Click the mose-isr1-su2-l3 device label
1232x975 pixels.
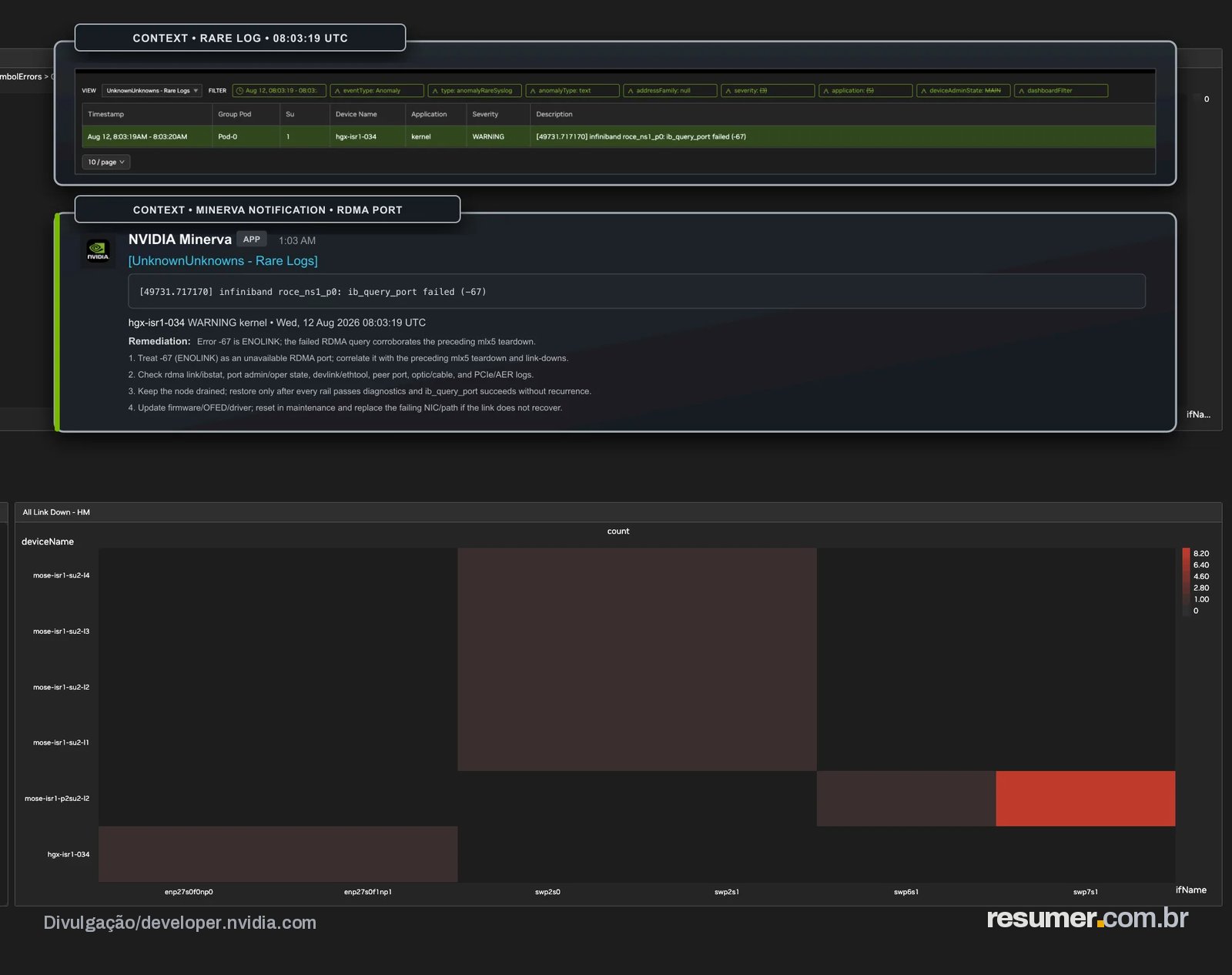click(61, 631)
